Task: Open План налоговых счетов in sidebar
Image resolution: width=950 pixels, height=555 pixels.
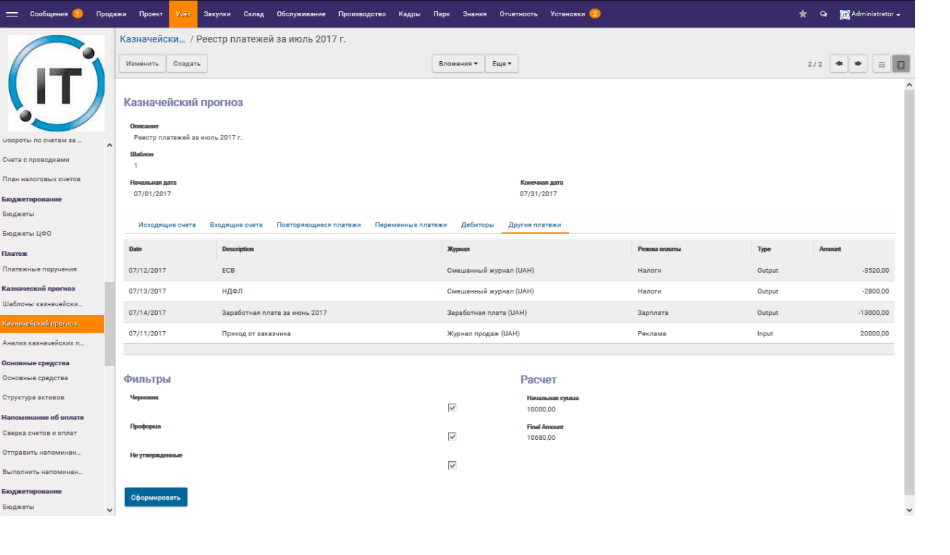Action: (41, 179)
